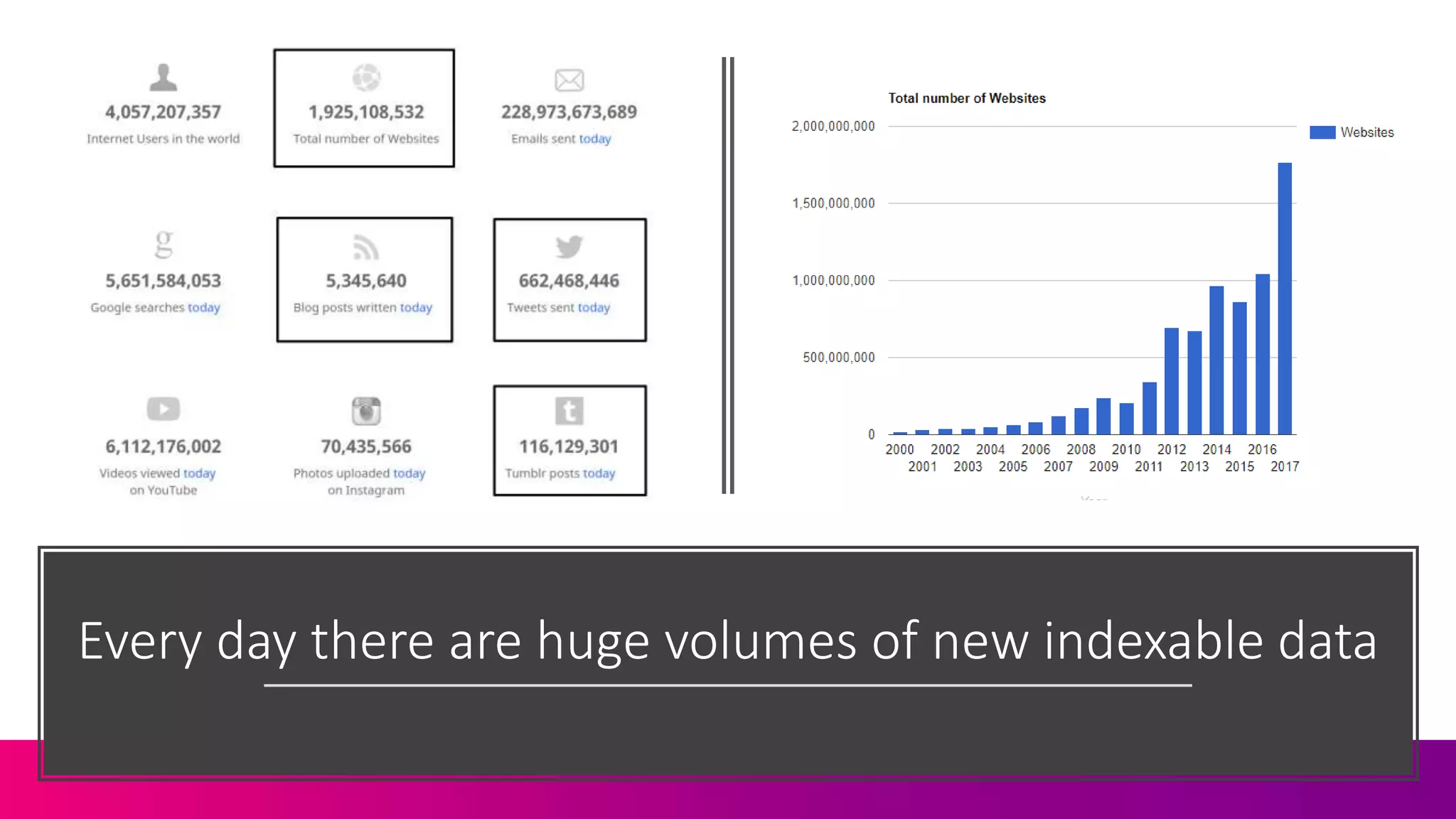Click the number 662,468,446

(x=569, y=281)
